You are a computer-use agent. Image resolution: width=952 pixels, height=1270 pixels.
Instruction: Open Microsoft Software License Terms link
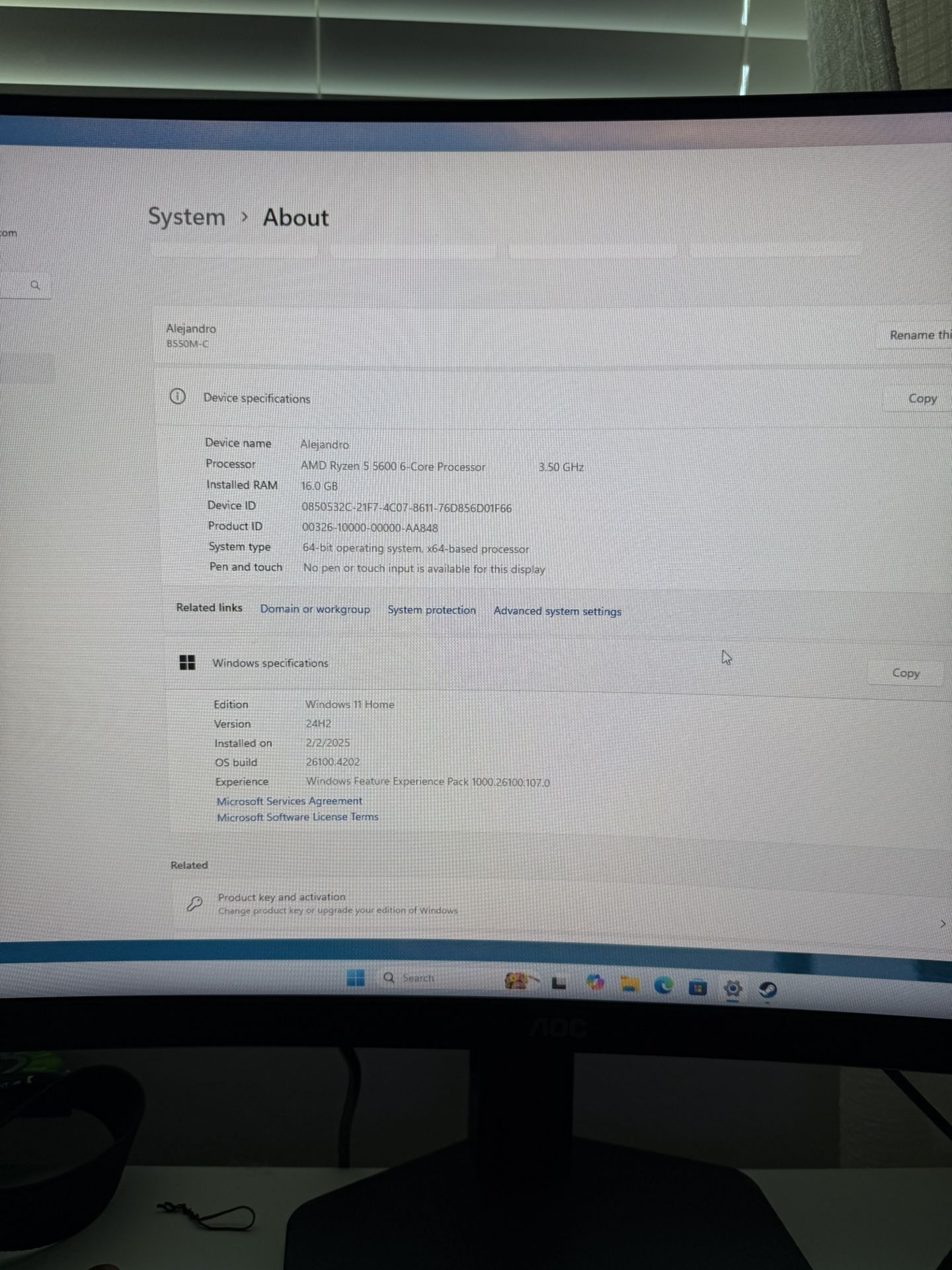click(x=297, y=817)
